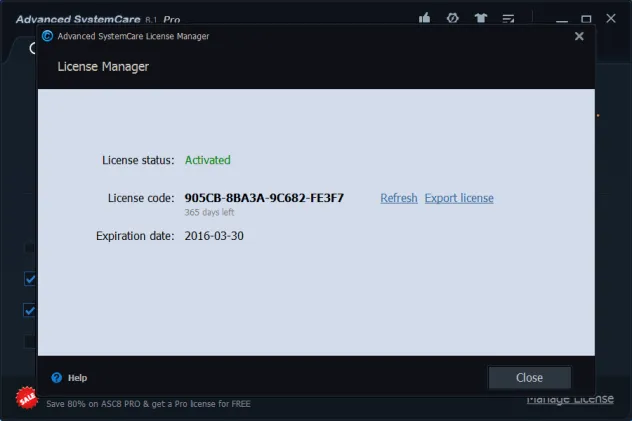Image resolution: width=632 pixels, height=421 pixels.
Task: Close the License Manager dialog with X
Action: (x=579, y=36)
